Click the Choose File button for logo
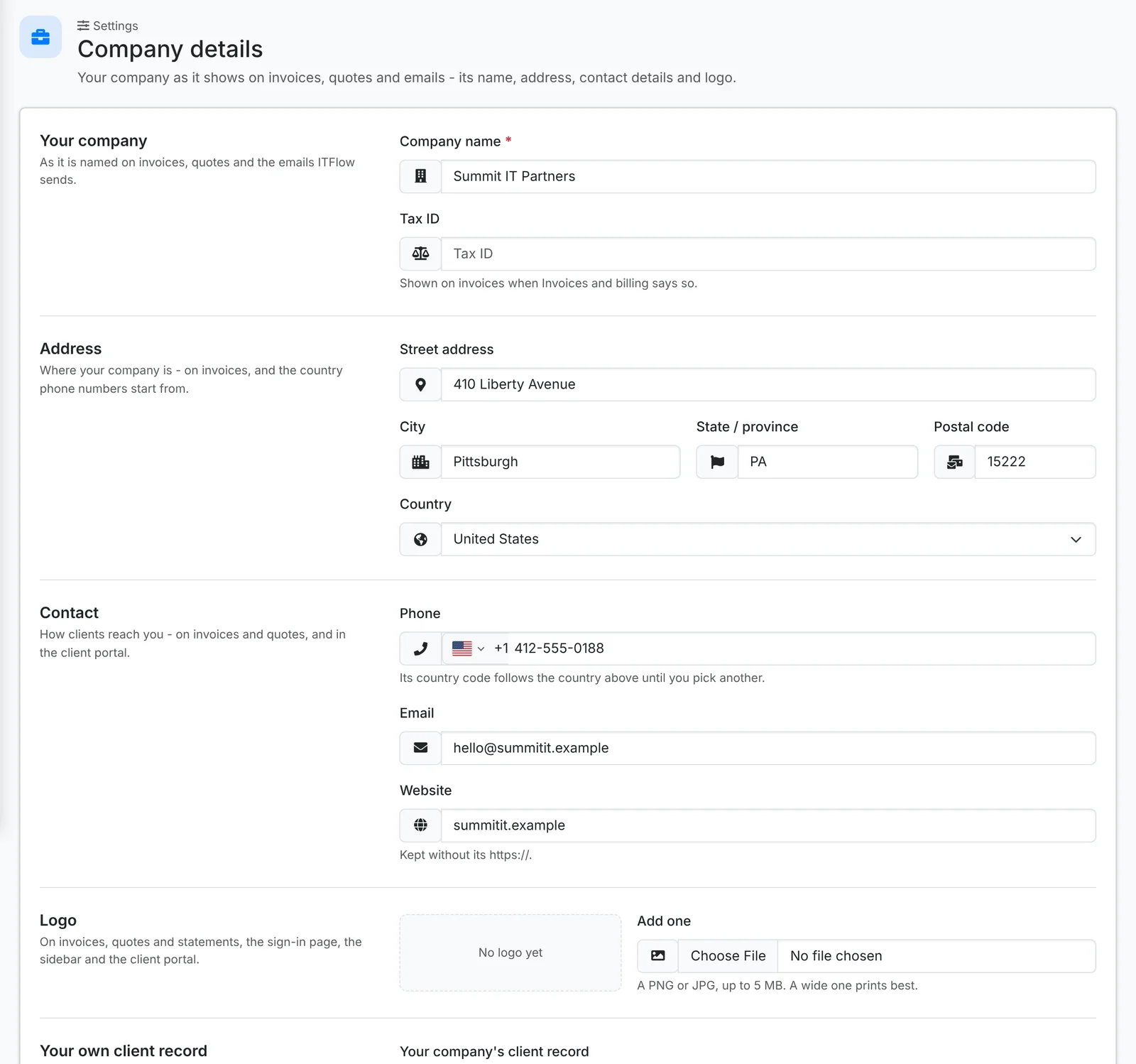The height and width of the screenshot is (1064, 1136). click(728, 956)
